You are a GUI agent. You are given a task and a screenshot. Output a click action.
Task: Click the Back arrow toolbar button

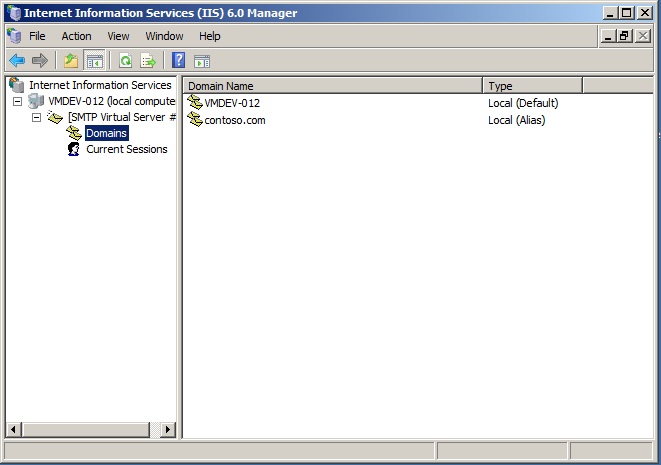pyautogui.click(x=17, y=61)
